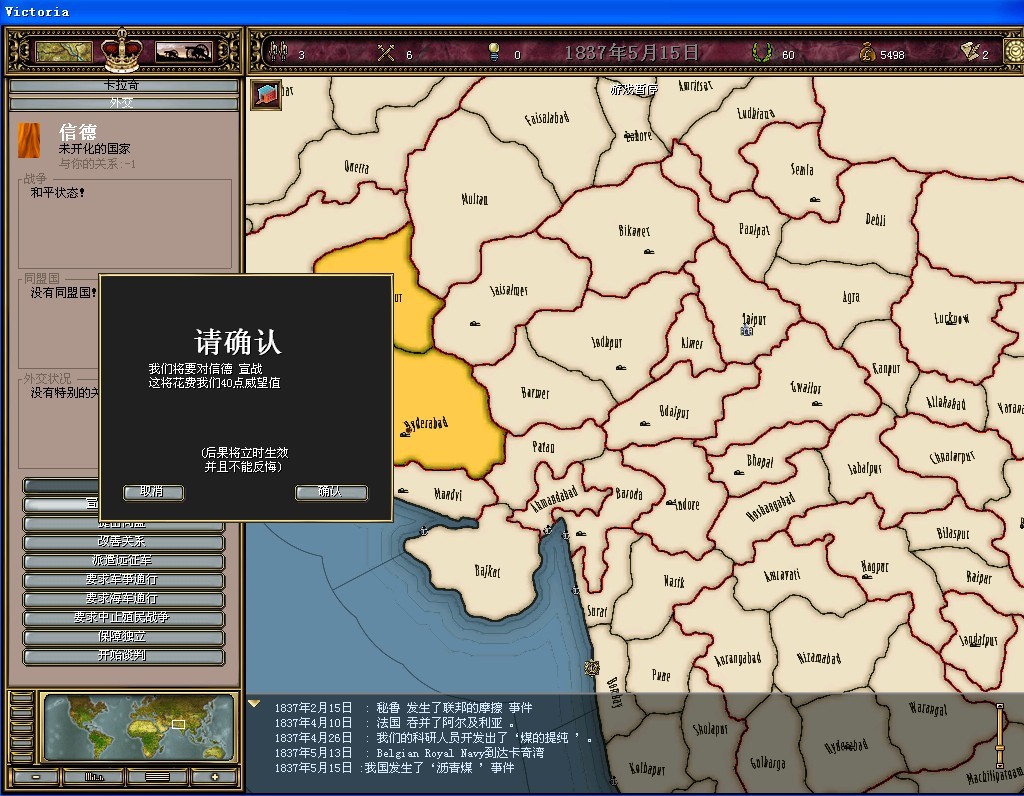Screen dimensions: 1024x796
Task: Click the royal crown icon
Action: [x=122, y=50]
